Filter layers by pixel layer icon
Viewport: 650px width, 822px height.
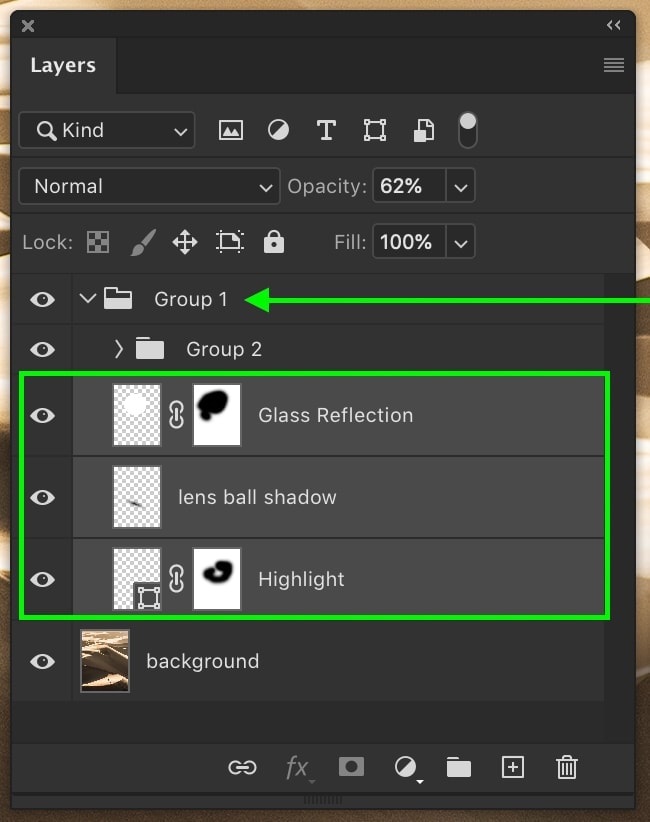(x=231, y=130)
